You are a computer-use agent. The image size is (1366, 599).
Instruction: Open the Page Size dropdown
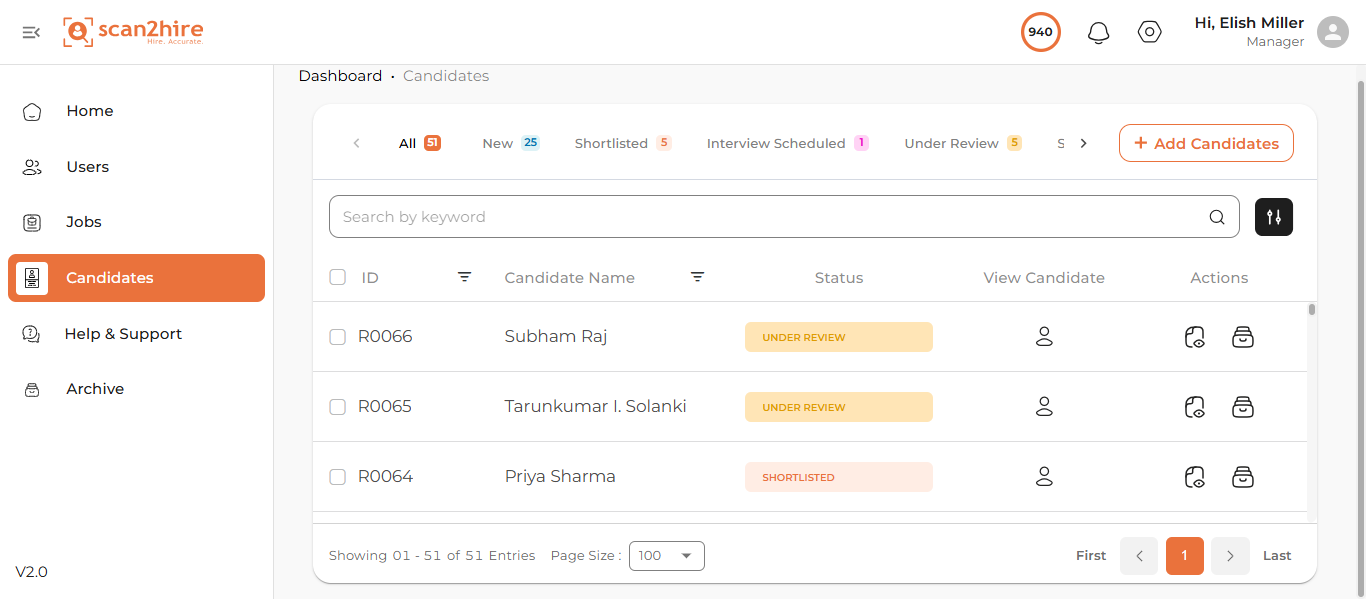pos(667,556)
